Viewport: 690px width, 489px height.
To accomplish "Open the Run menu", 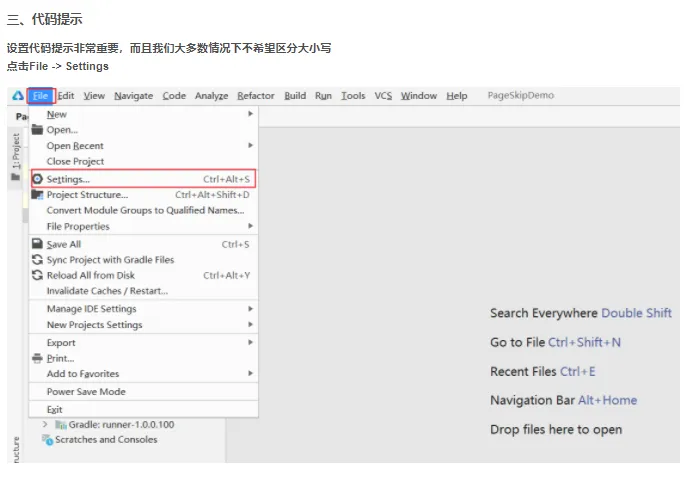I will click(323, 96).
